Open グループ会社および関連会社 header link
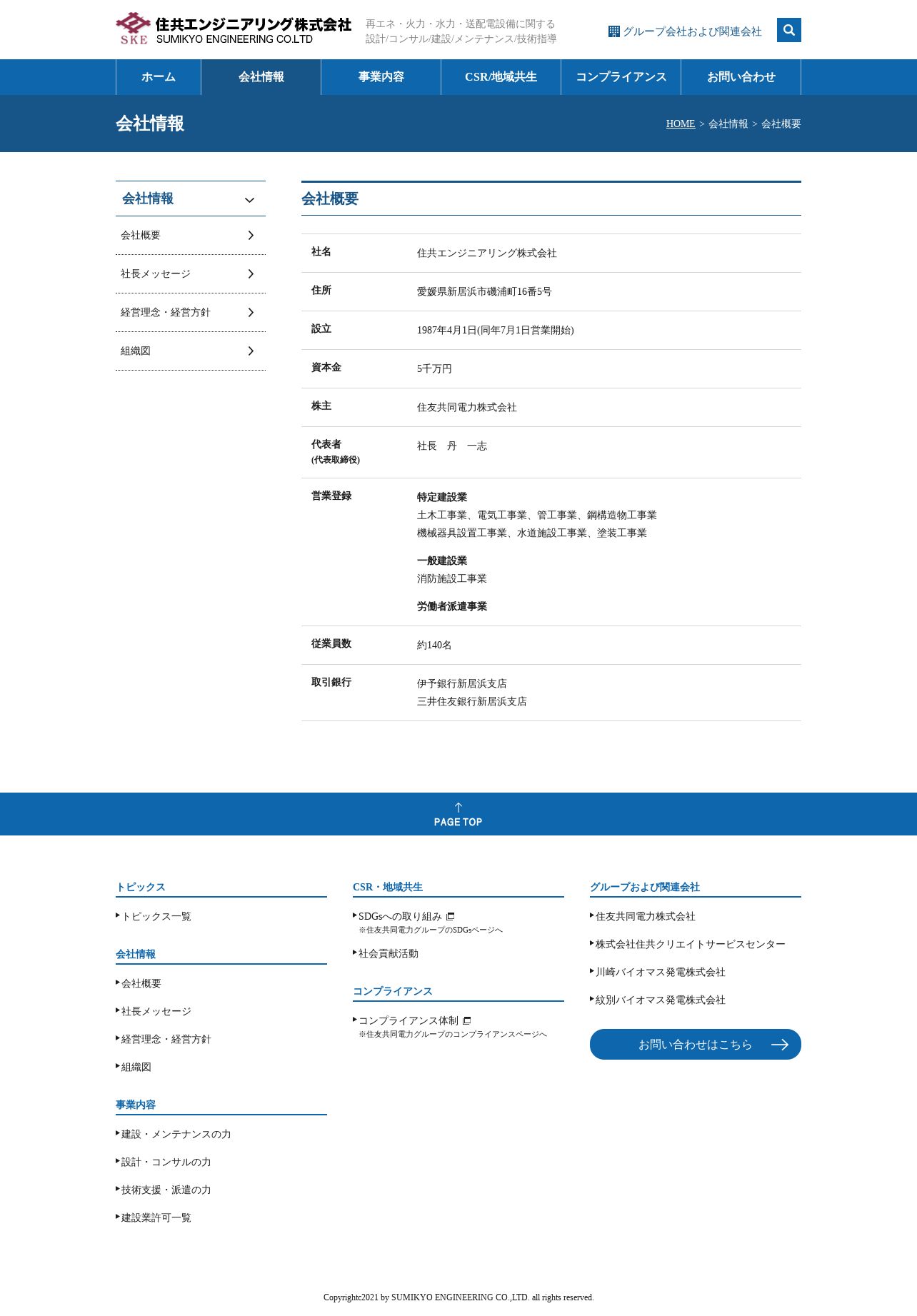The width and height of the screenshot is (917, 1316). point(685,31)
